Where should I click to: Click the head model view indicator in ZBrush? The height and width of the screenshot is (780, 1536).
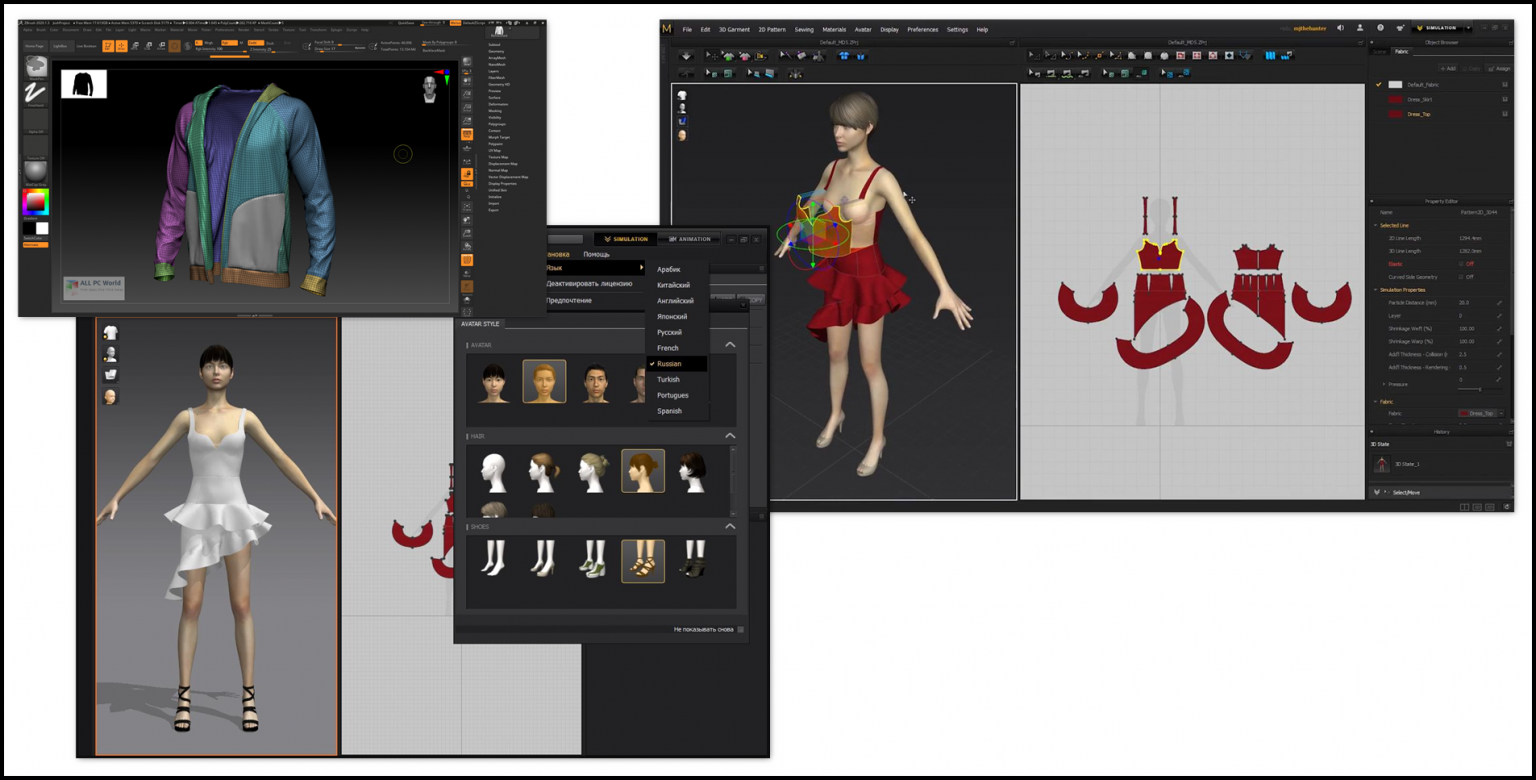tap(429, 90)
